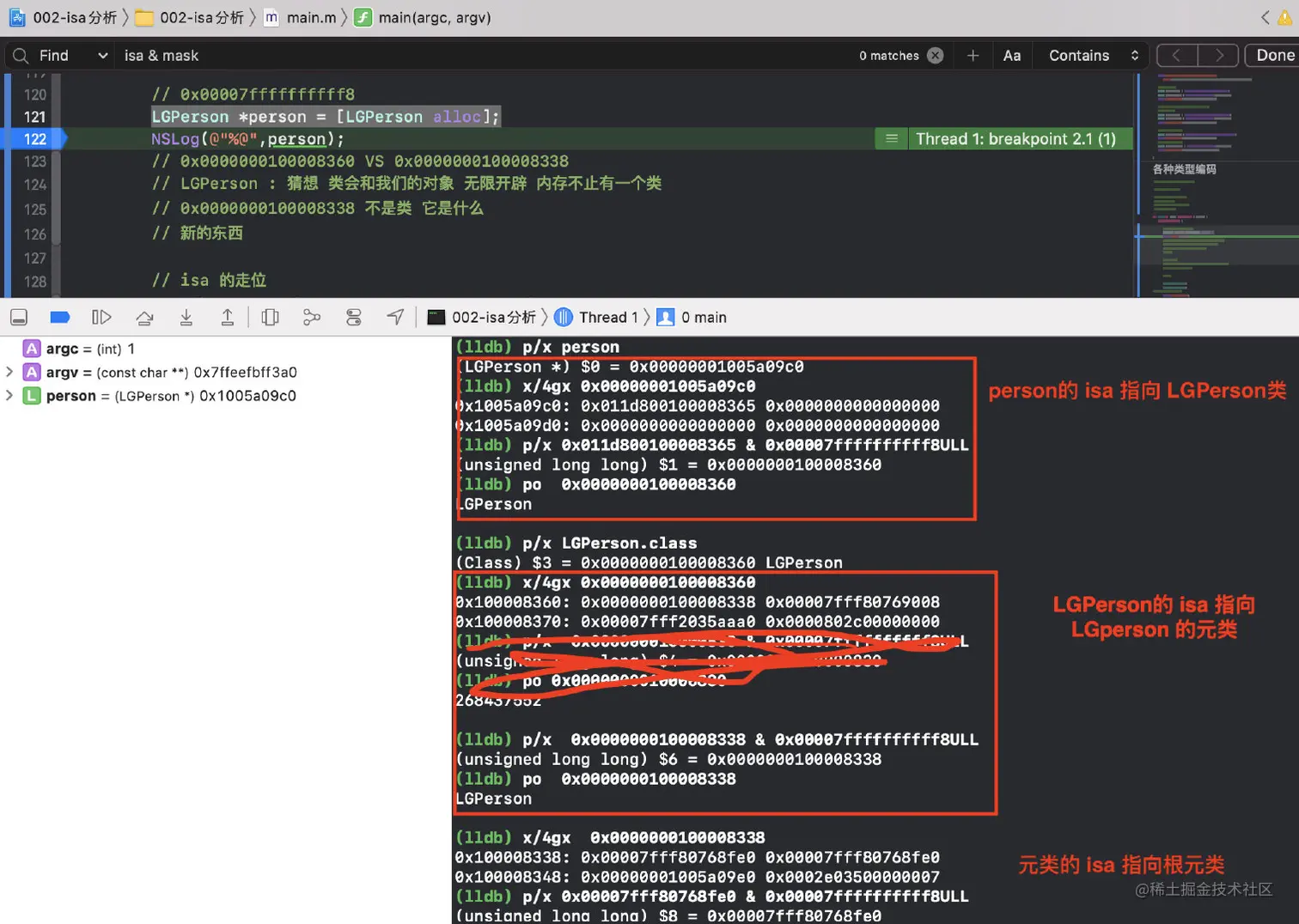This screenshot has width=1299, height=924.
Task: Click the search field containing isa & mask
Action: [x=481, y=55]
